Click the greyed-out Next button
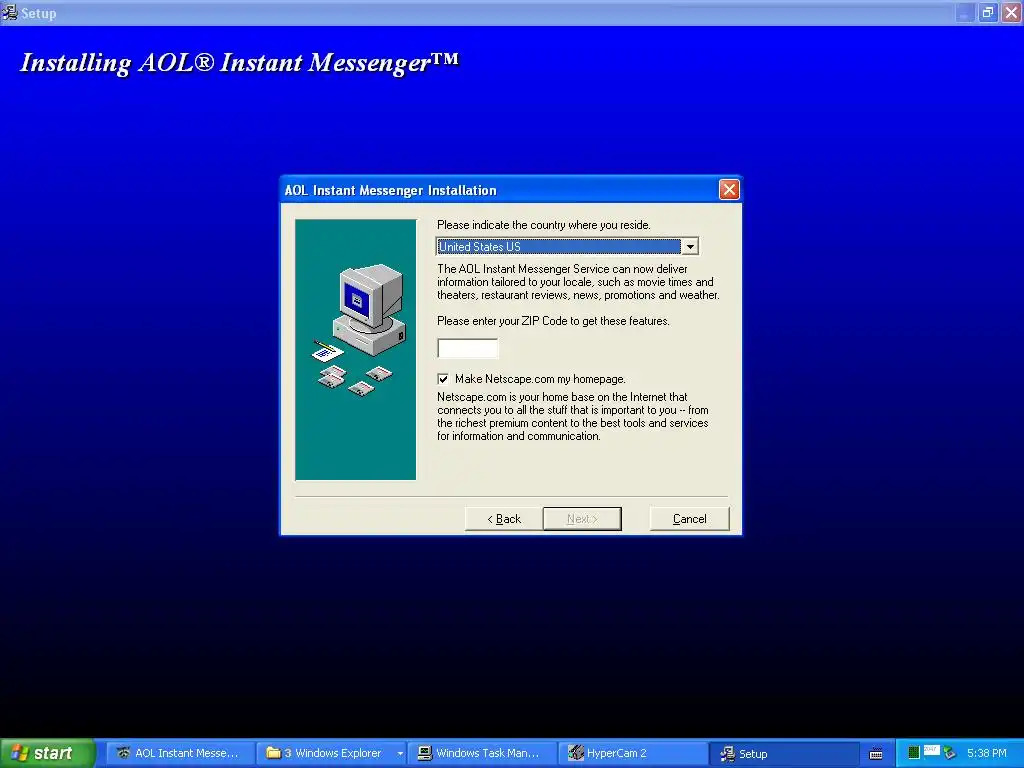The width and height of the screenshot is (1024, 768). coord(582,519)
